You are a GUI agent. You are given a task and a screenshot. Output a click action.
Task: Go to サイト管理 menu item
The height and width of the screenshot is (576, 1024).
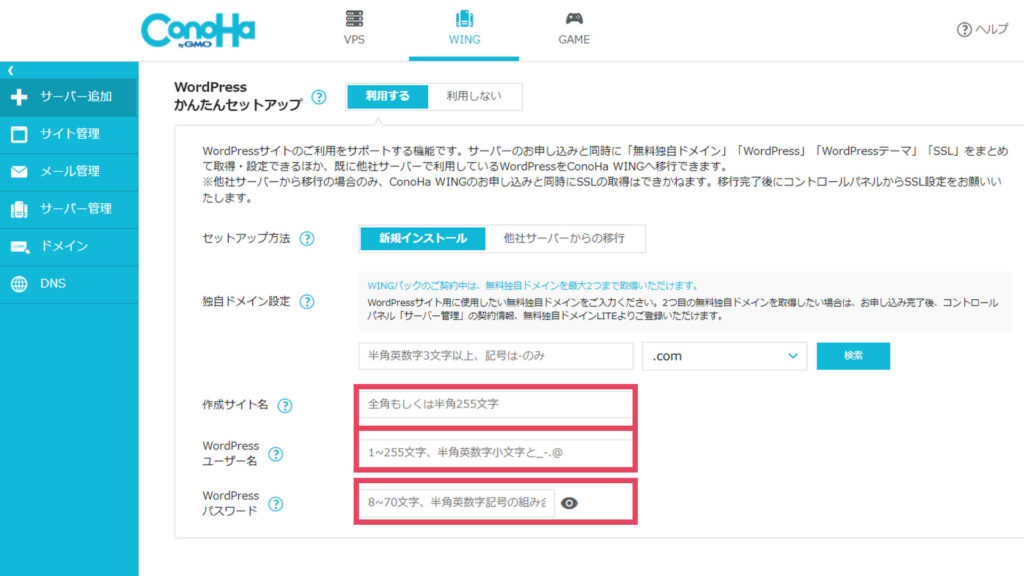click(69, 135)
